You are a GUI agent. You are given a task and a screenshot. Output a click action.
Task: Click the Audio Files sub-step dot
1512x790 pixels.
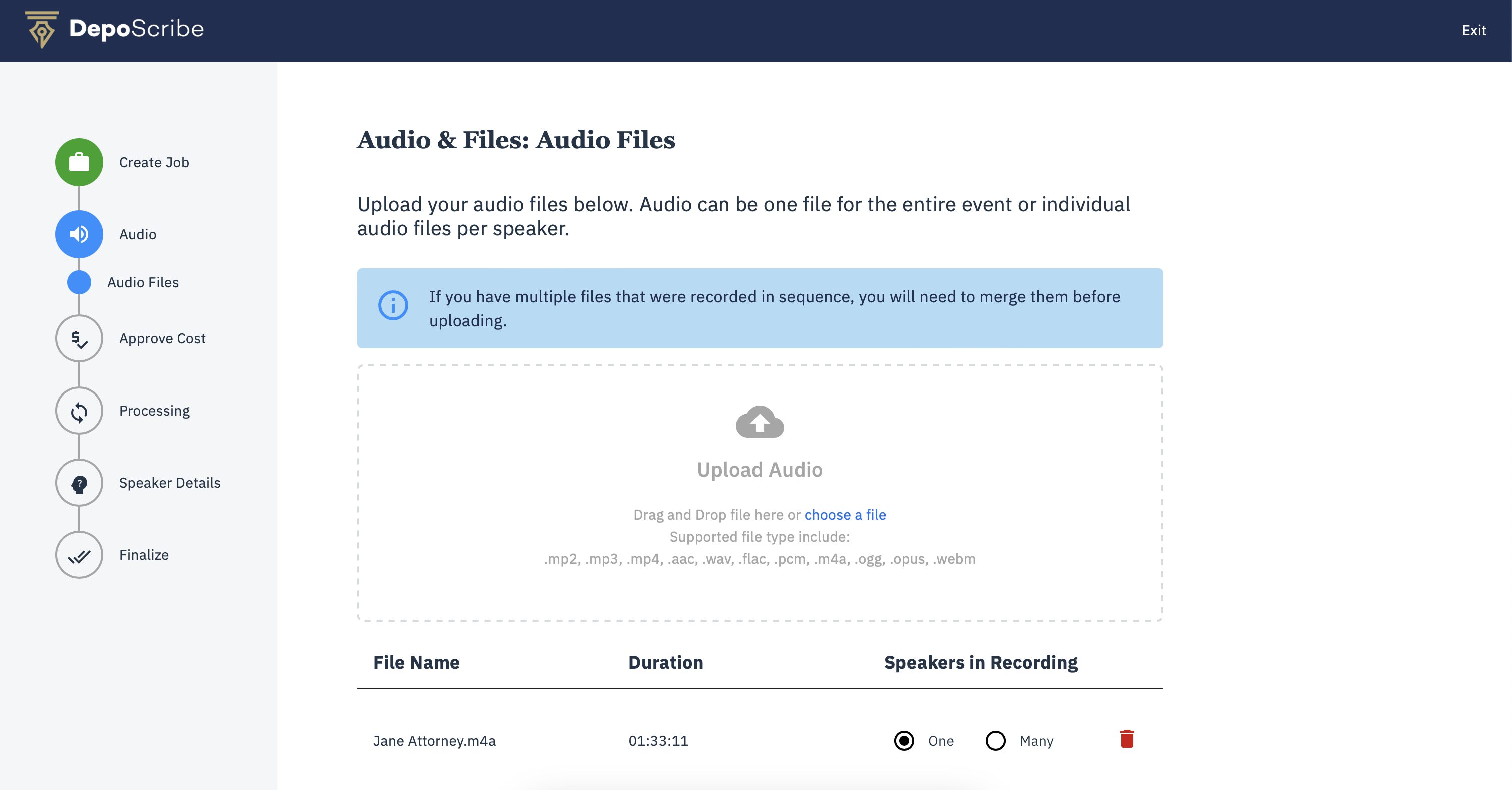point(79,282)
